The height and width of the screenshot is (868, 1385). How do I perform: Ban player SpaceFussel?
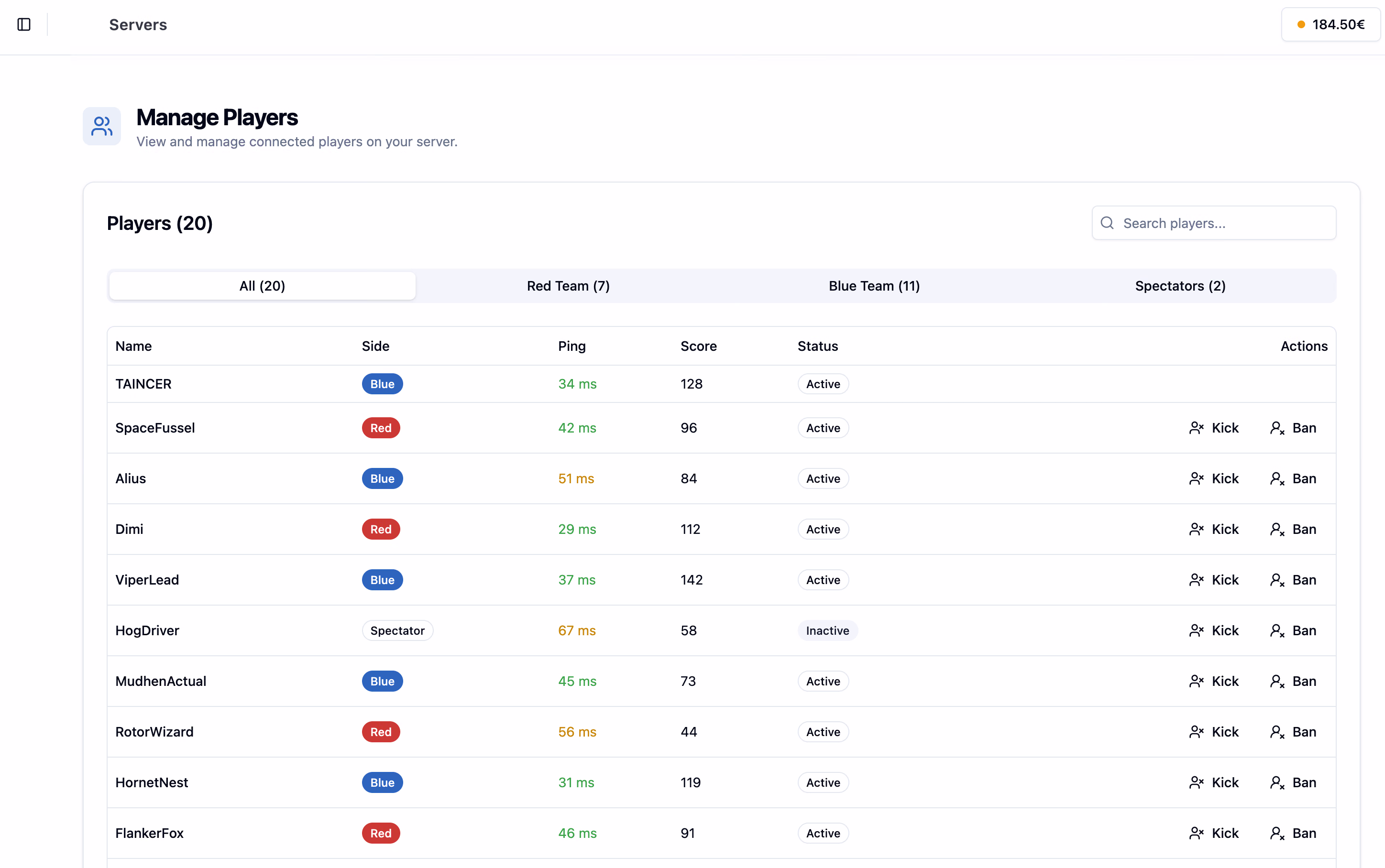tap(1293, 428)
